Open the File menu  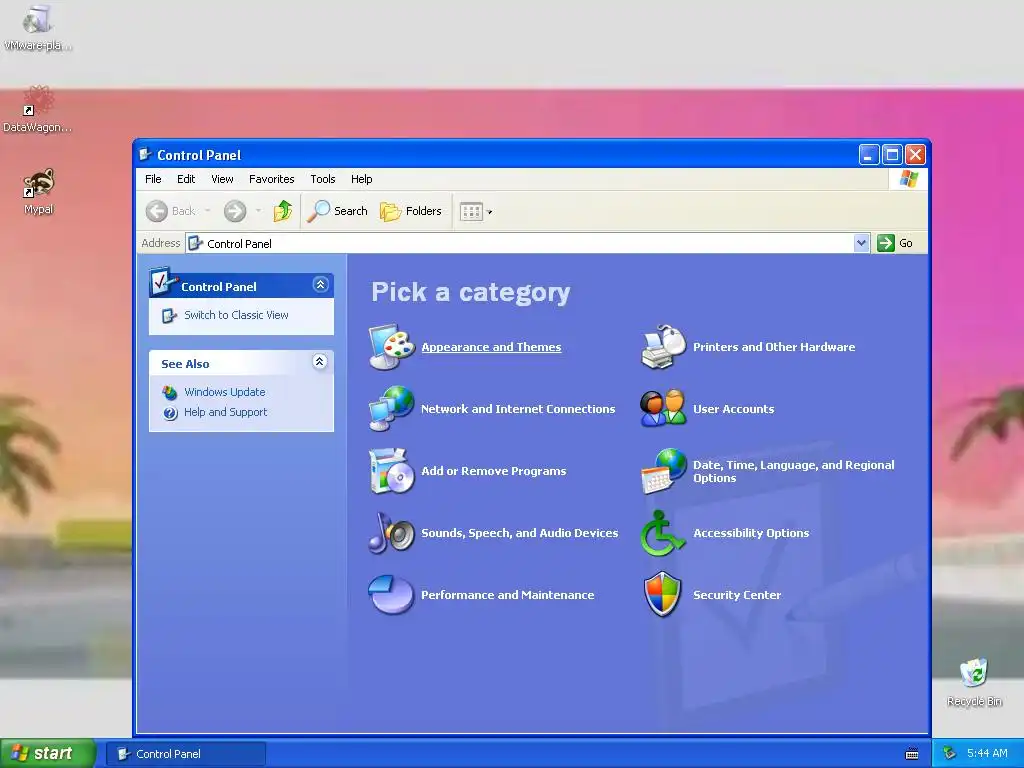[x=153, y=179]
